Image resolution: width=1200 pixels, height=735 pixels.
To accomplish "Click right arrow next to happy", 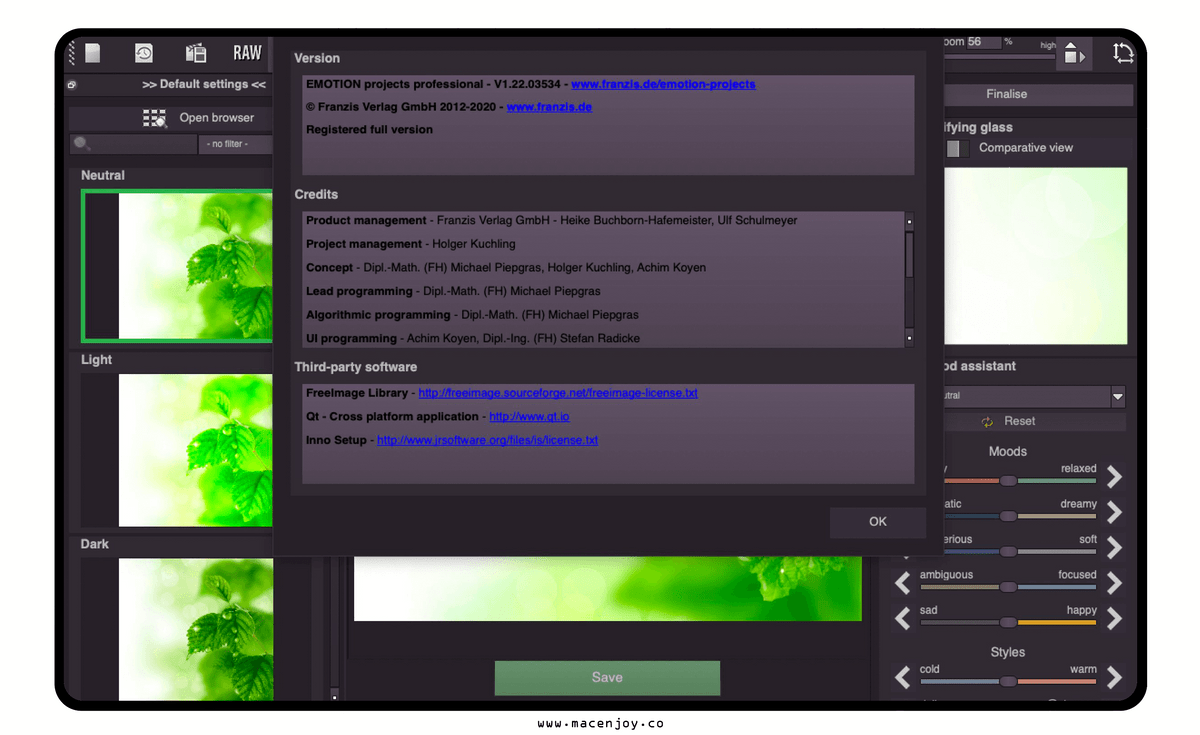I will coord(1114,618).
